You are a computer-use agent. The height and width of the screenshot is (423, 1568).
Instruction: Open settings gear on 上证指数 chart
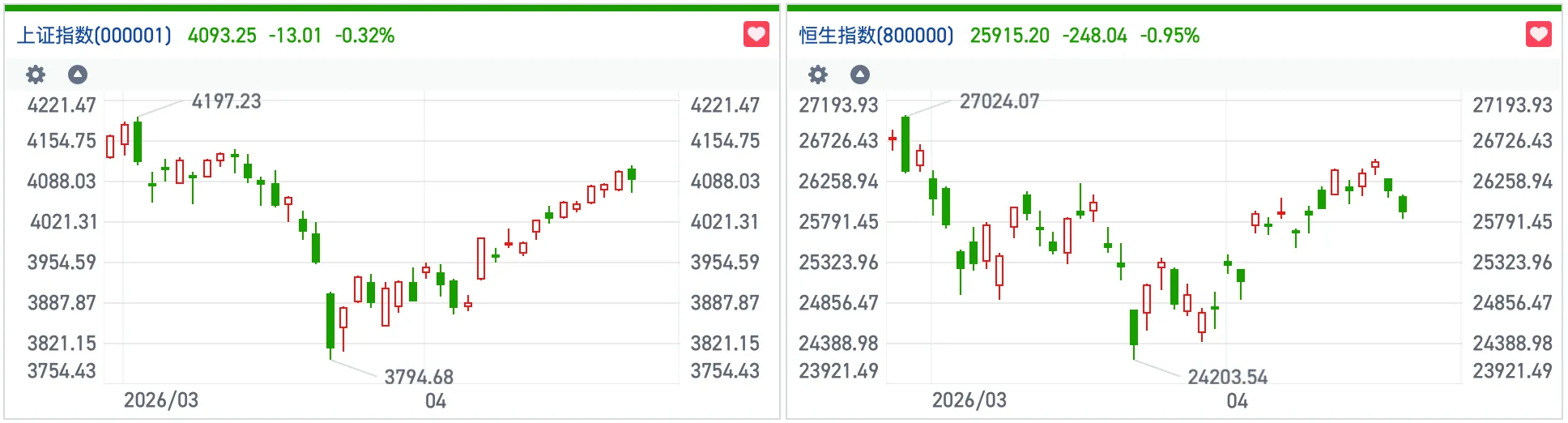(x=36, y=75)
